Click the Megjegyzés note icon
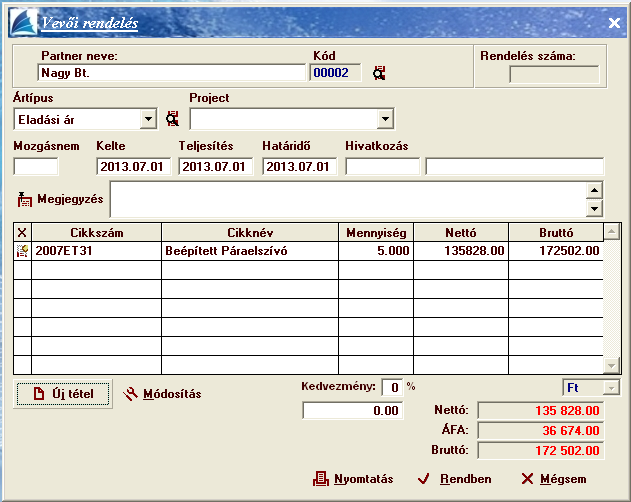Image resolution: width=631 pixels, height=502 pixels. click(x=25, y=199)
